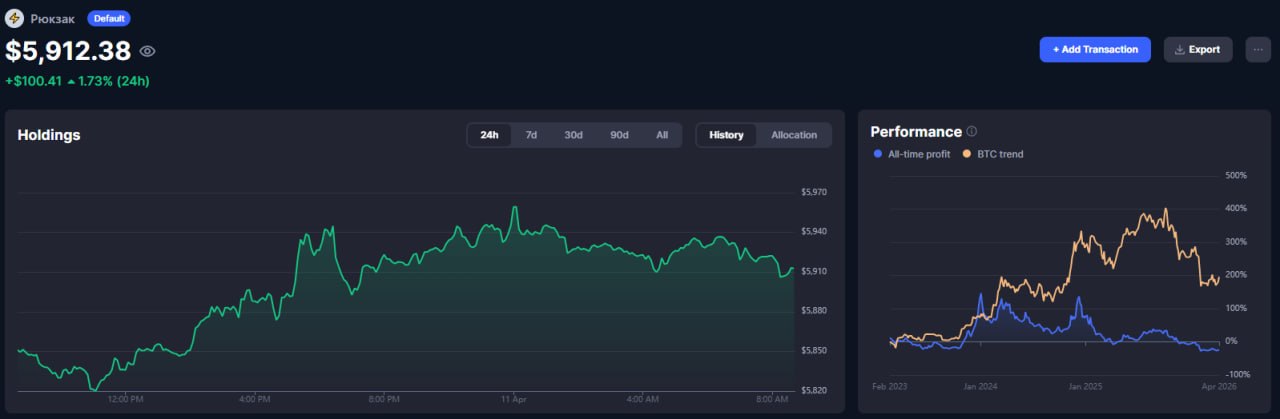The height and width of the screenshot is (419, 1280).
Task: Click the Holdings chart peak near 11 Apr
Action: click(x=514, y=207)
